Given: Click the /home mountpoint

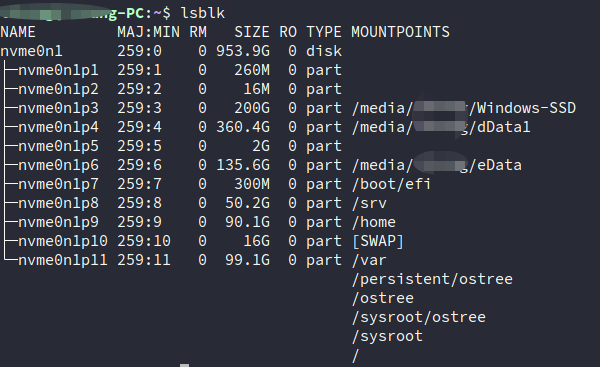Looking at the screenshot, I should pyautogui.click(x=373, y=222).
